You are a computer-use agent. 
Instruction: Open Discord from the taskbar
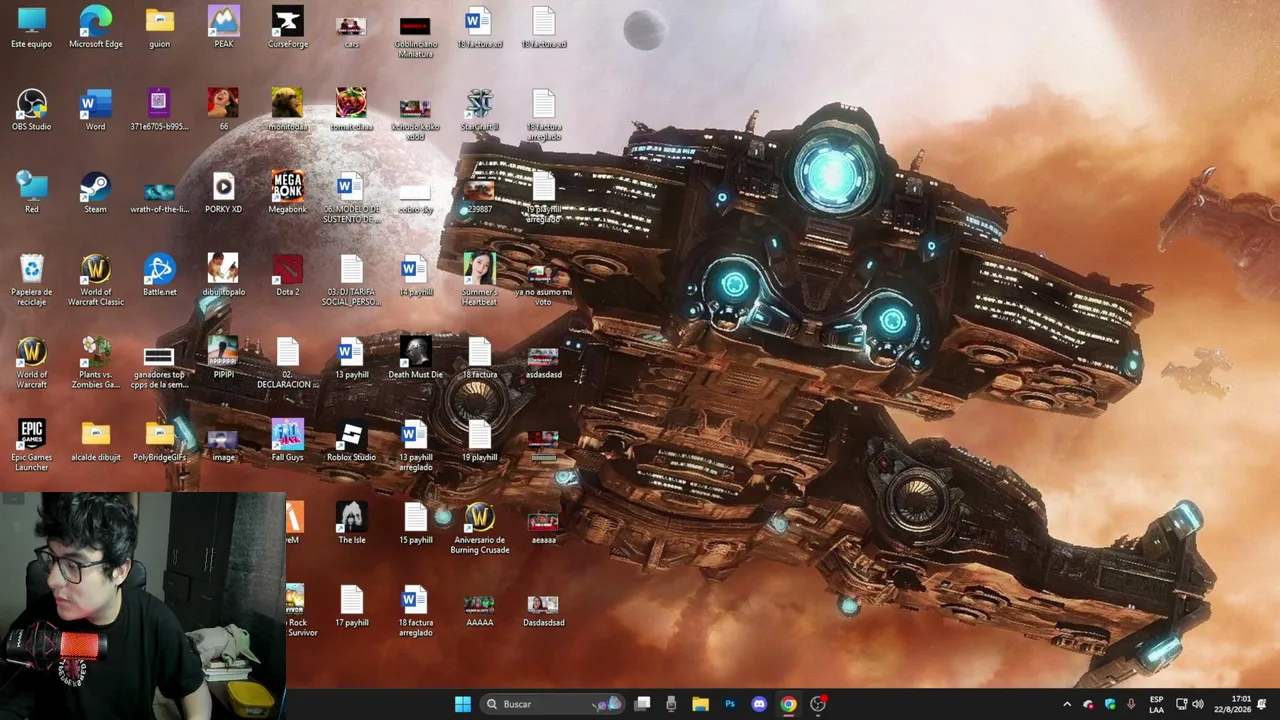coord(759,704)
